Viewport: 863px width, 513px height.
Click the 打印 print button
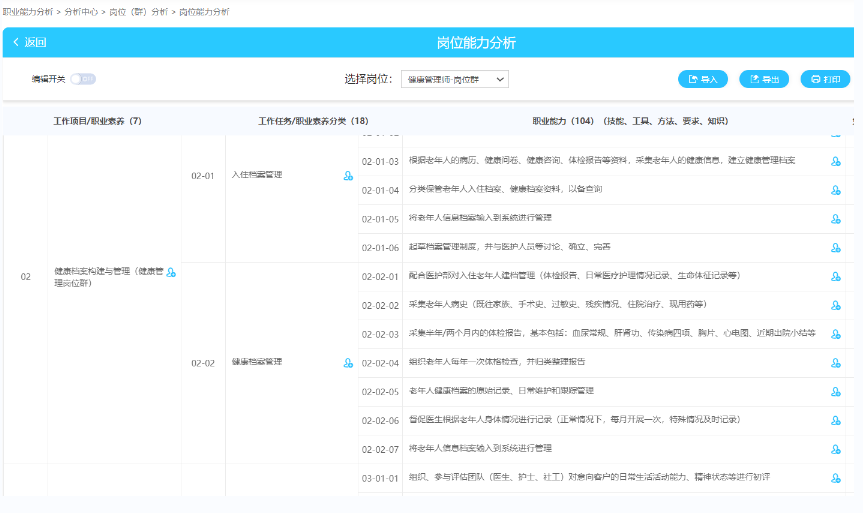point(825,79)
